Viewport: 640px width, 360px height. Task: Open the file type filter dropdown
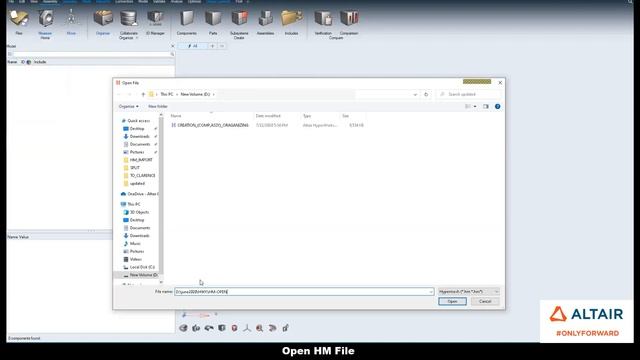pos(469,291)
